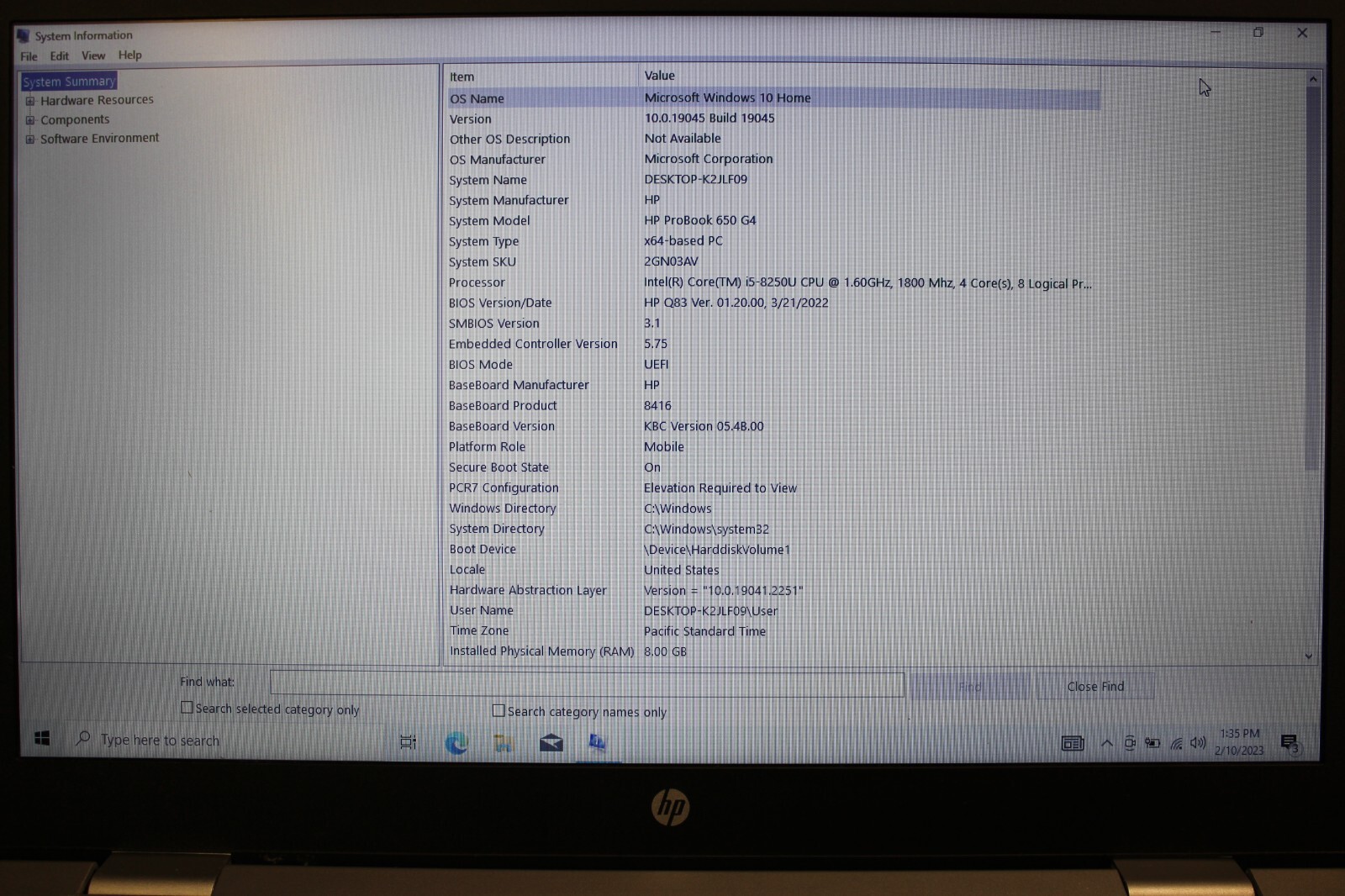This screenshot has width=1345, height=896.
Task: Expand the Components tree node
Action: click(30, 120)
